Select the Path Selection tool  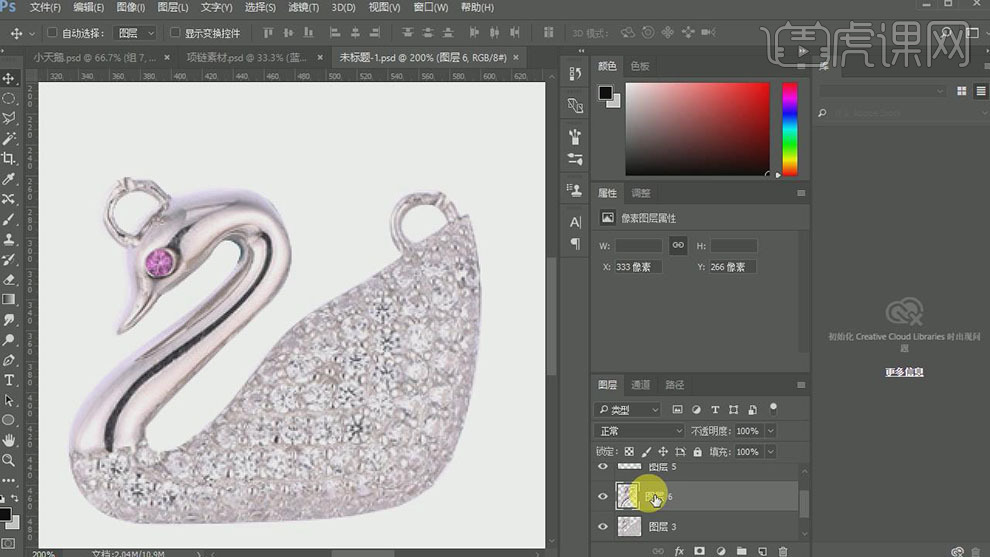click(9, 400)
